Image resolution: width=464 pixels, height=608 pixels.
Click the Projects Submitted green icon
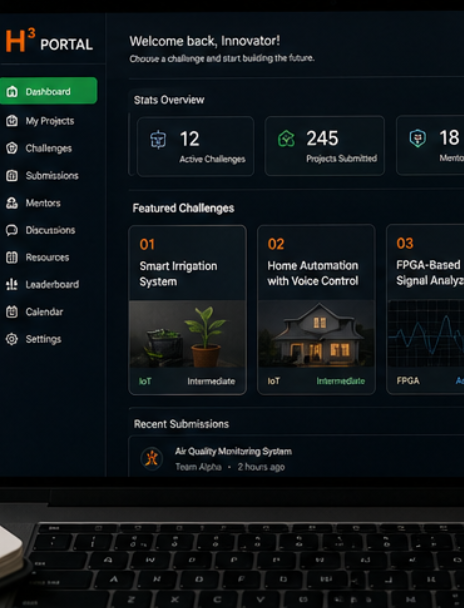pos(286,139)
